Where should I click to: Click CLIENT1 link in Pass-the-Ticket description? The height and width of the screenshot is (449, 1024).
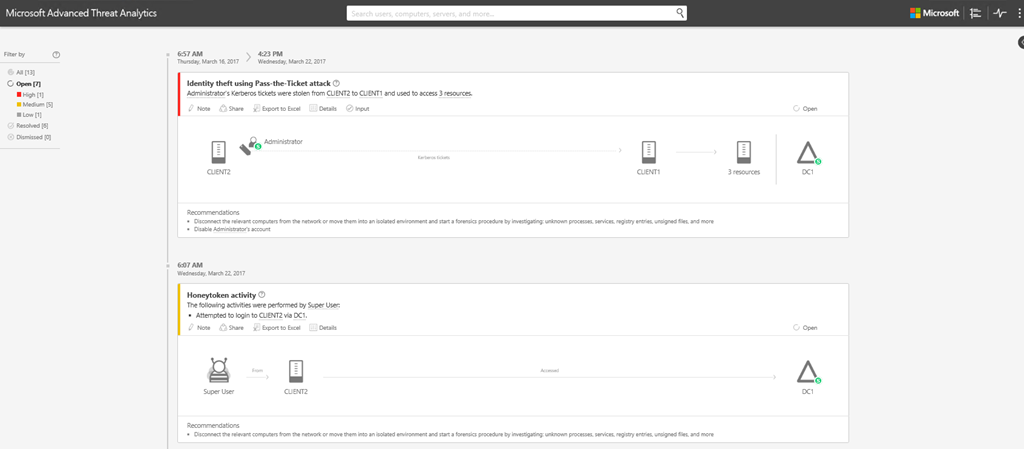click(x=370, y=93)
